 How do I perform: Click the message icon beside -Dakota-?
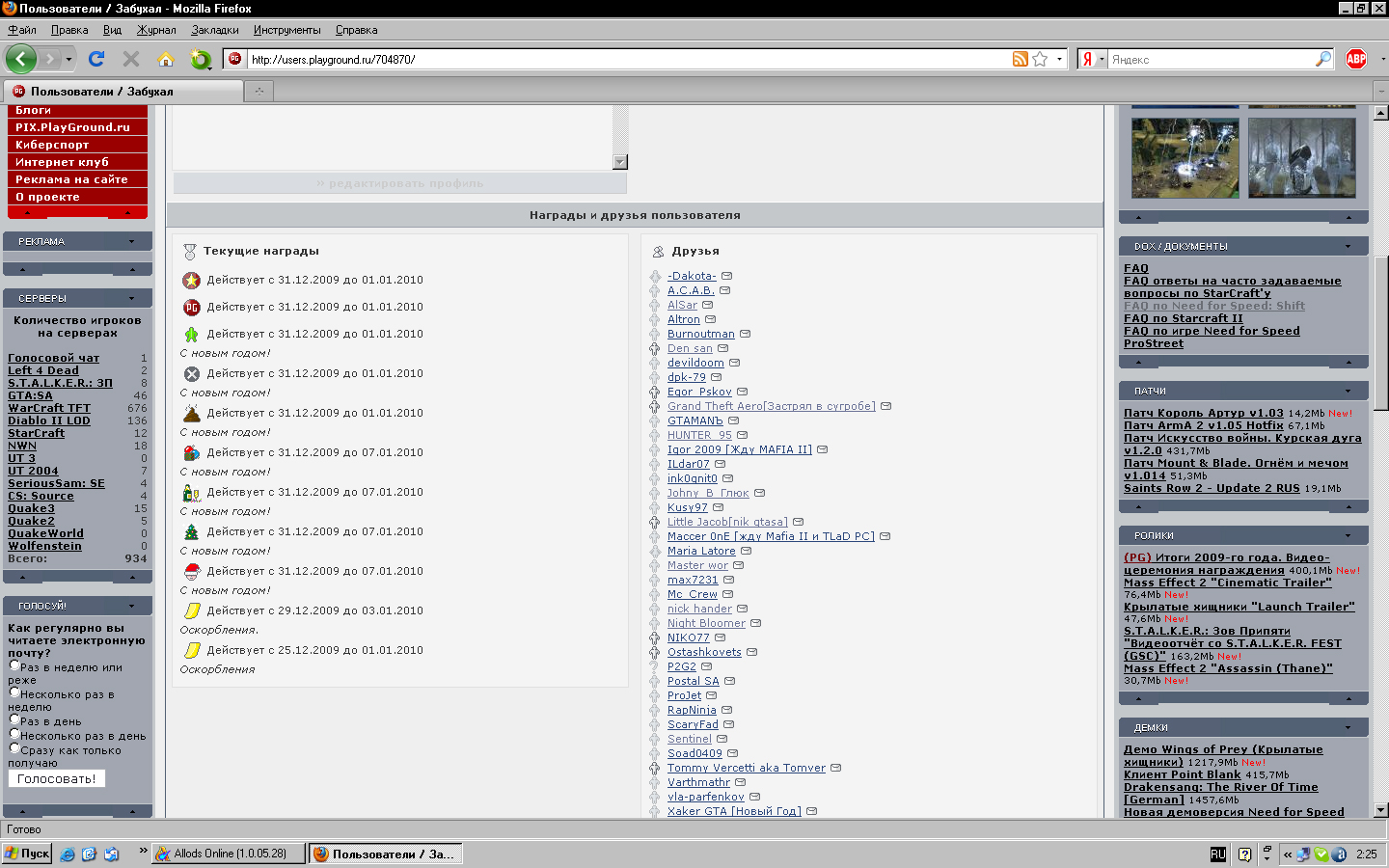point(727,276)
